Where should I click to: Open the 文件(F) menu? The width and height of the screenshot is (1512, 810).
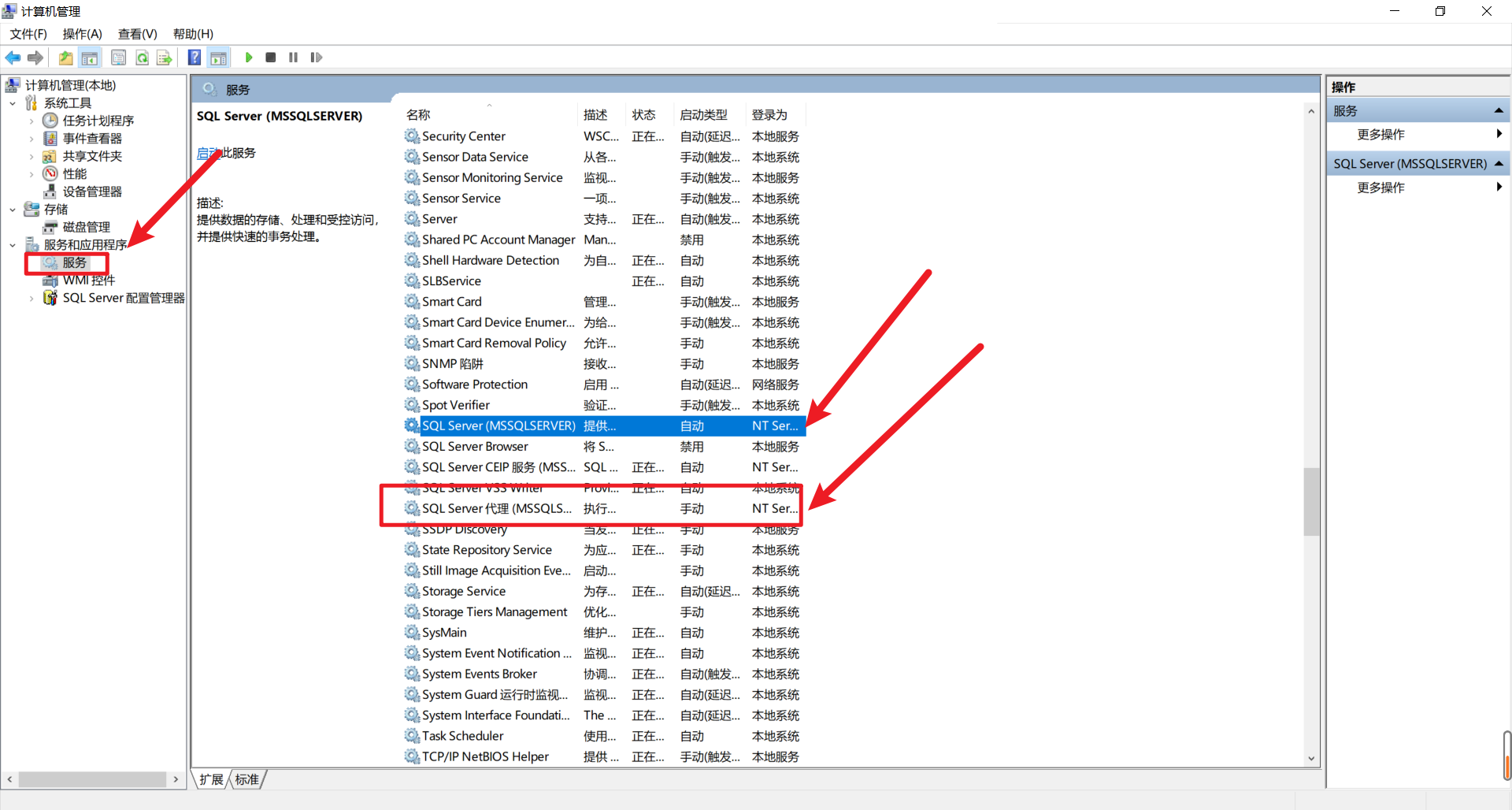[x=28, y=34]
